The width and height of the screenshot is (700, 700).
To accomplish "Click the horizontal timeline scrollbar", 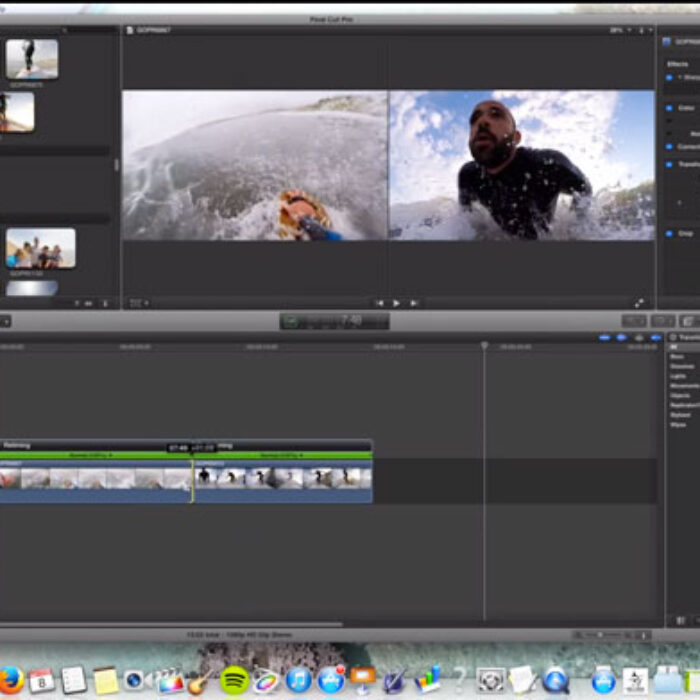I will (171, 625).
